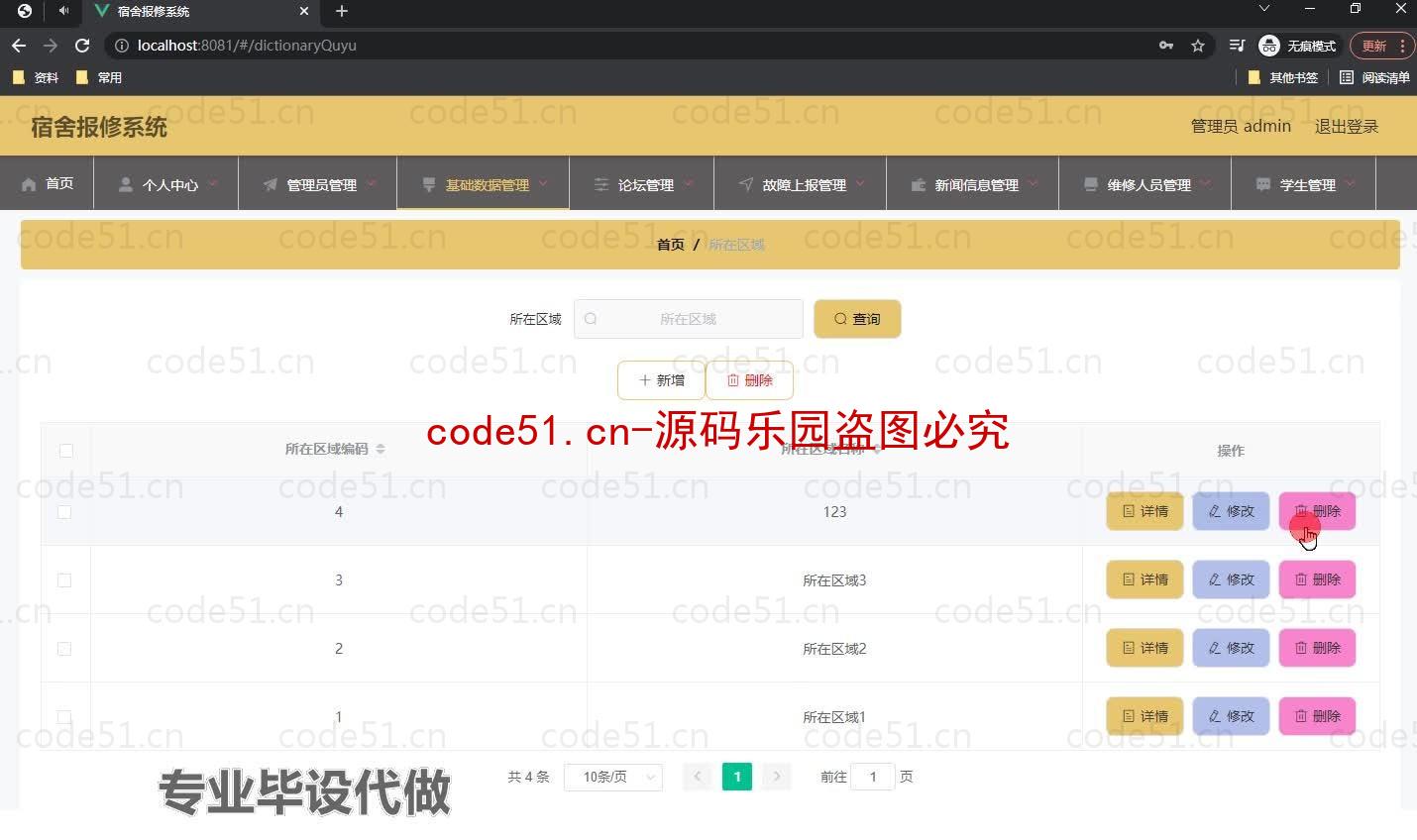The image size is (1417, 840).
Task: Click the 首页 breadcrumb link
Action: [x=671, y=245]
